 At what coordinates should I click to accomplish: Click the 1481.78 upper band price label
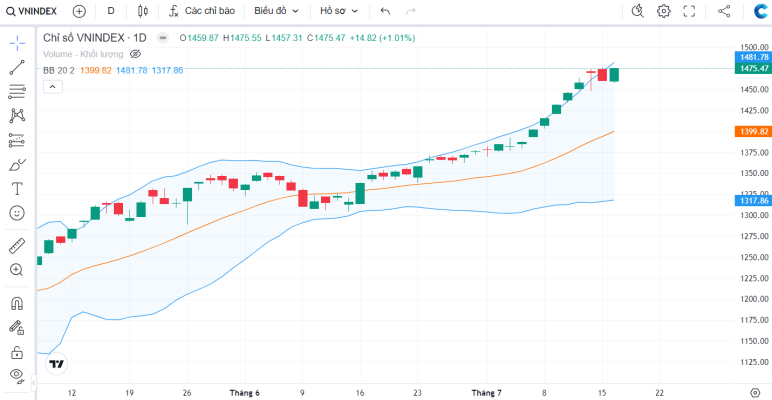(753, 57)
